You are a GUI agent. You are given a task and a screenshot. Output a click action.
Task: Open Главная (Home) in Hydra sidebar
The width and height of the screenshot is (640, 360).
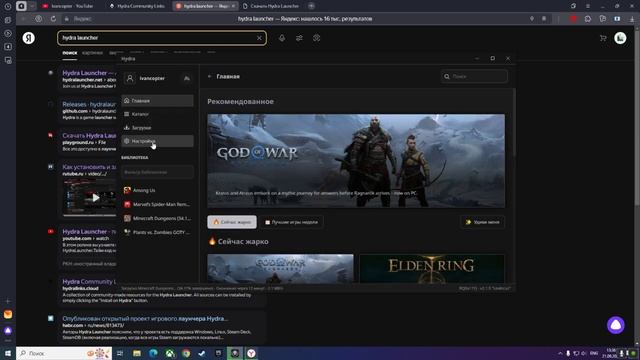157,100
